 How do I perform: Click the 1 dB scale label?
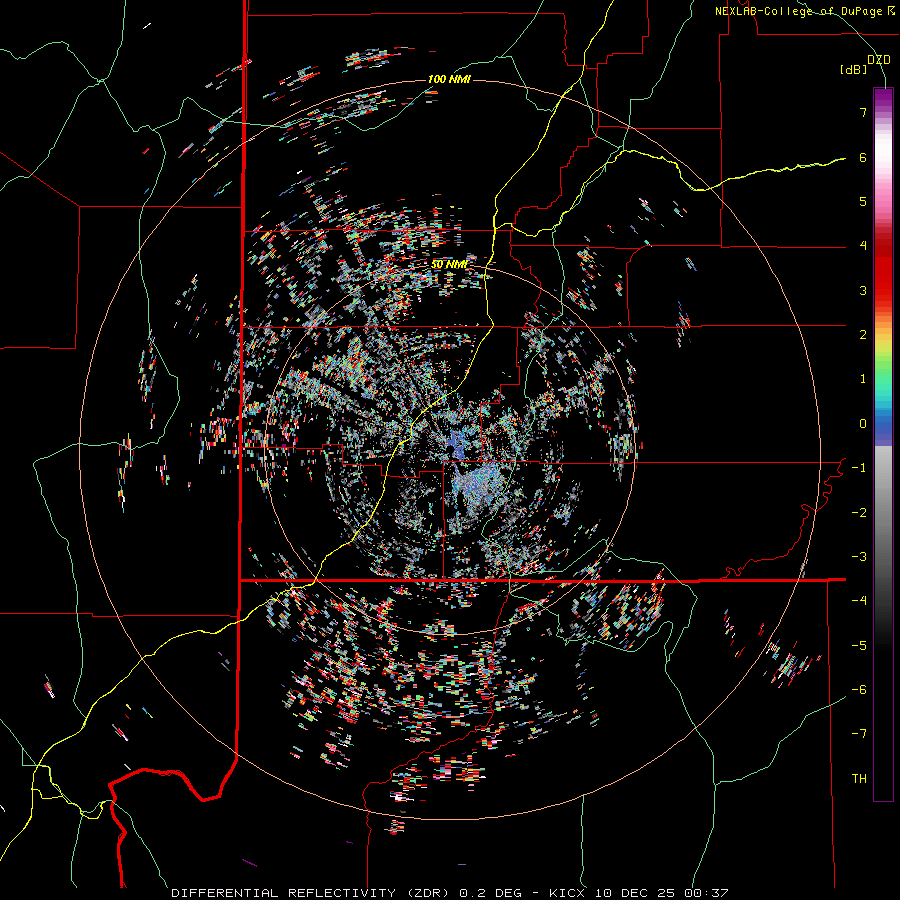click(x=863, y=379)
